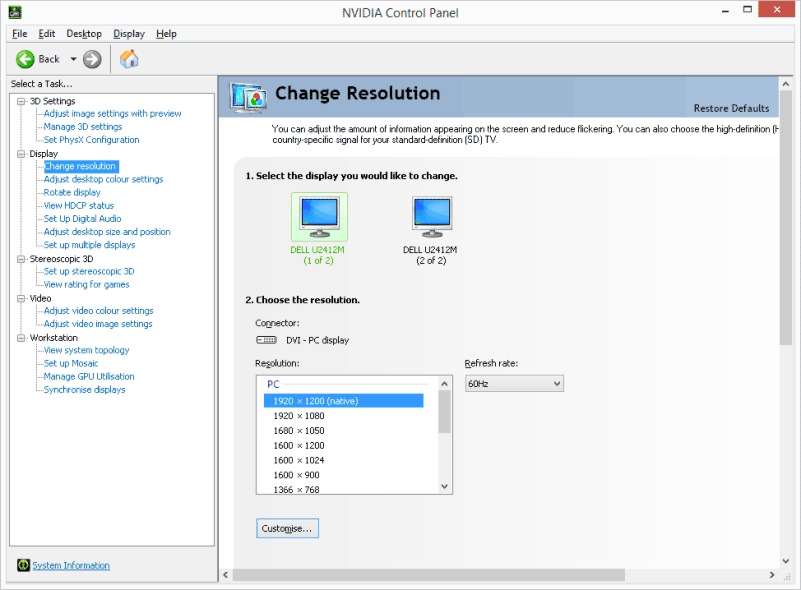Collapse the Stereoscopic 3D tree node

coord(21,259)
